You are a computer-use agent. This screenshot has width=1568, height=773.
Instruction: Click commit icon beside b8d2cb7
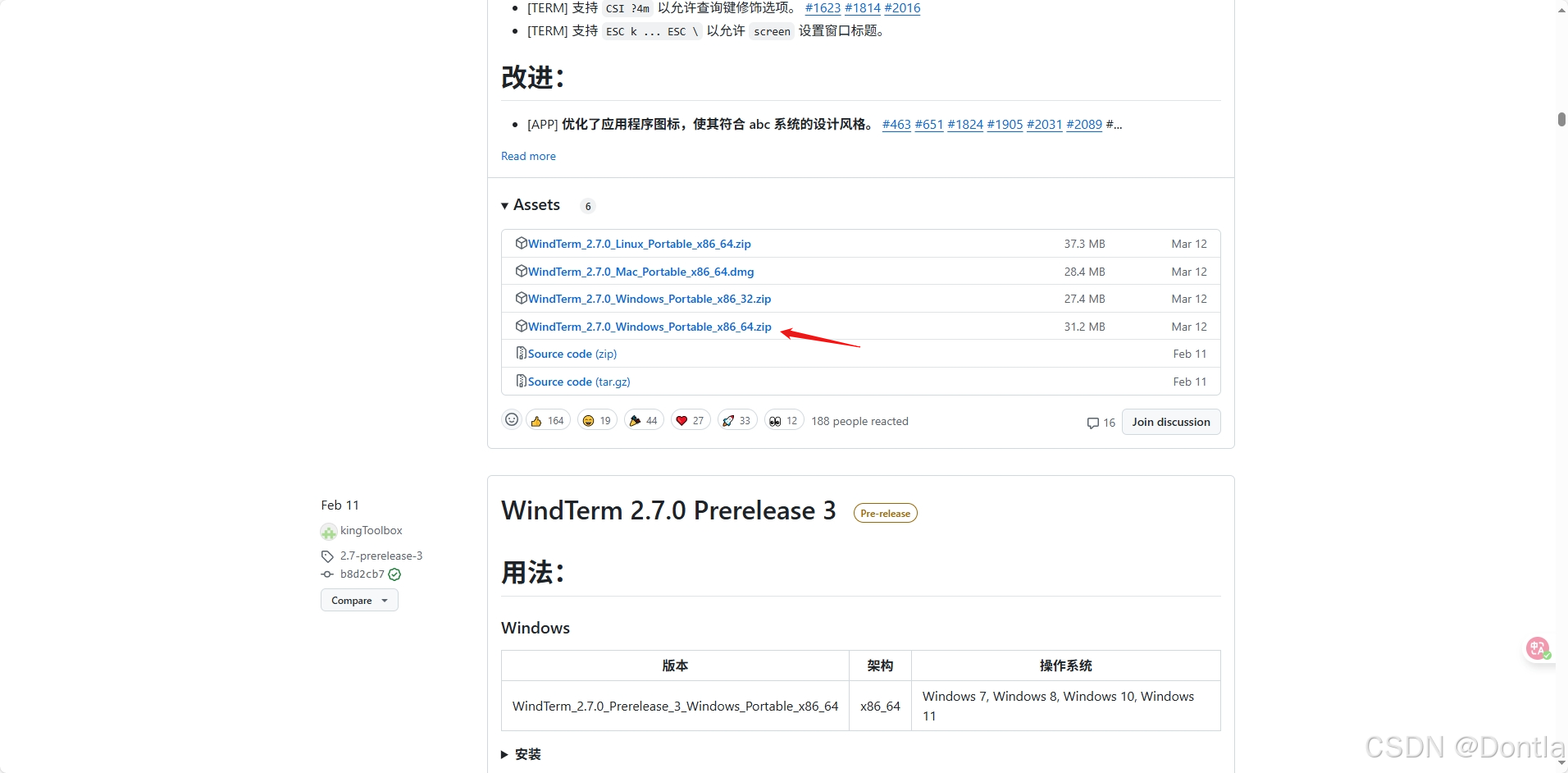[x=327, y=574]
